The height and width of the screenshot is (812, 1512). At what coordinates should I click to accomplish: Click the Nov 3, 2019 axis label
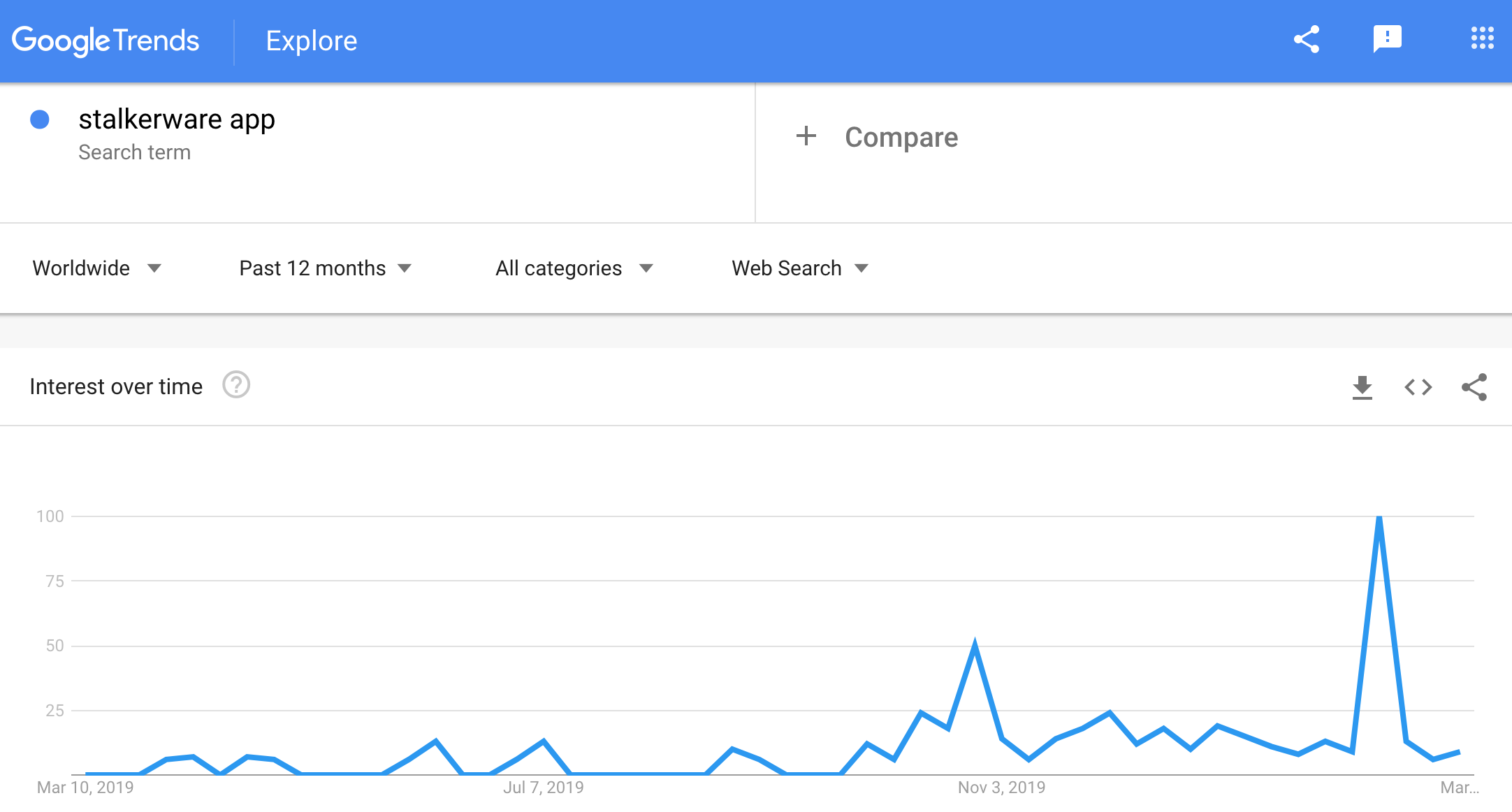(1001, 788)
